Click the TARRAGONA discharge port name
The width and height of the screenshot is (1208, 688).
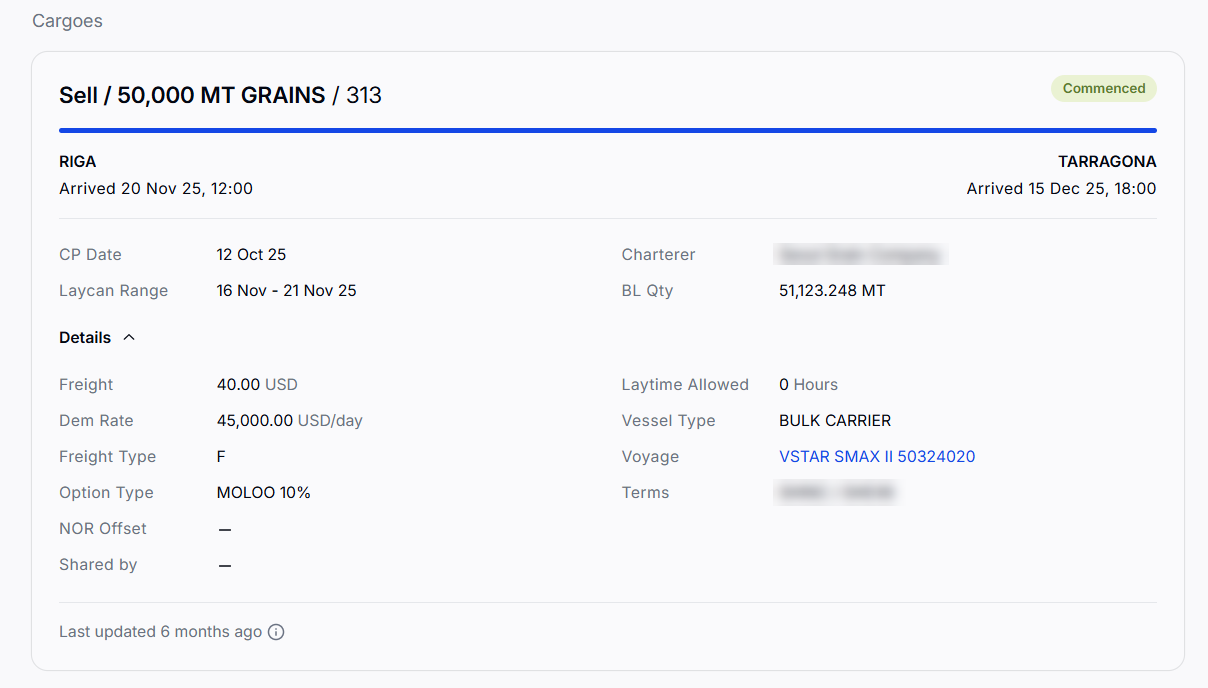[1107, 161]
